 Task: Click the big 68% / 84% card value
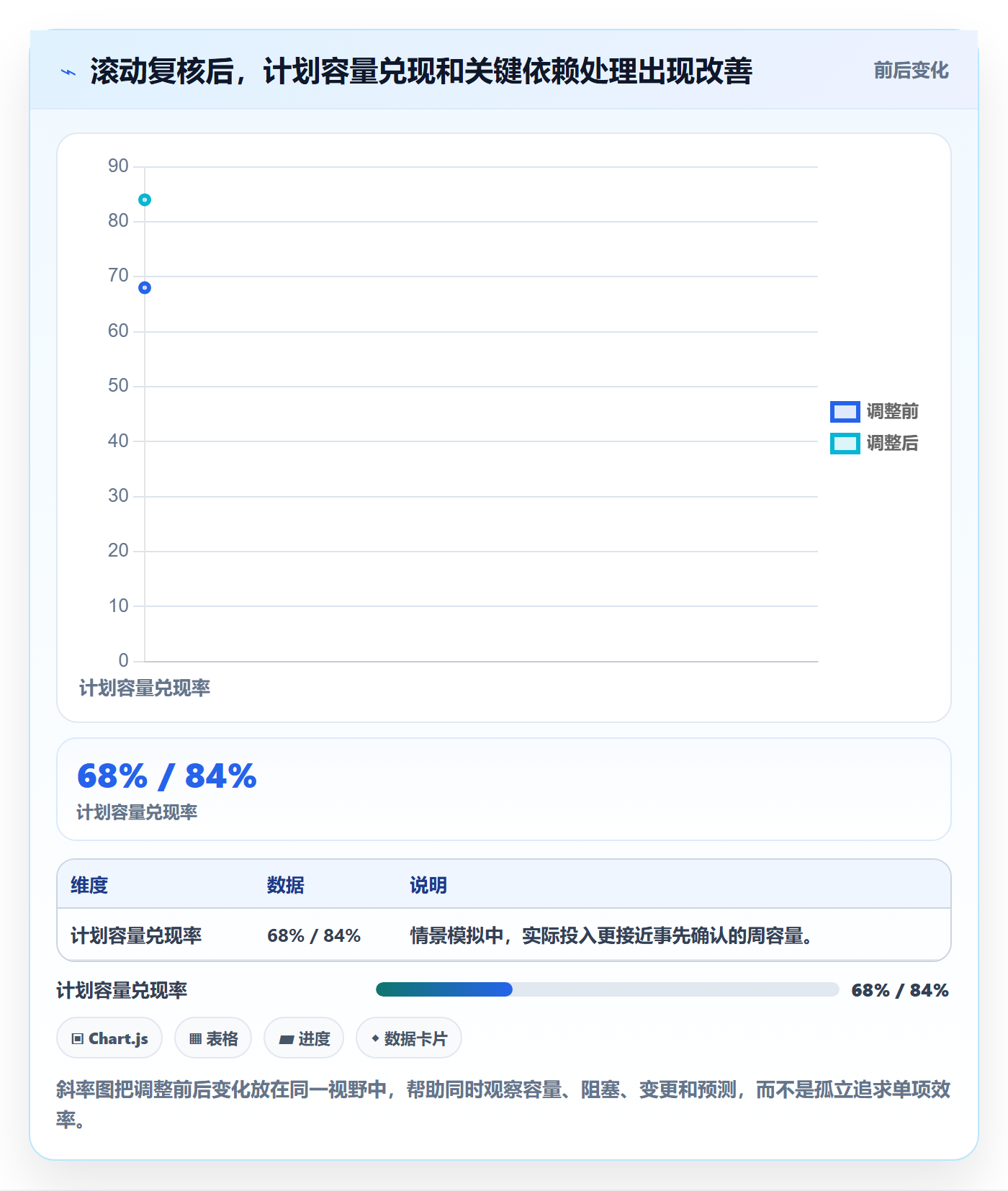[x=166, y=776]
